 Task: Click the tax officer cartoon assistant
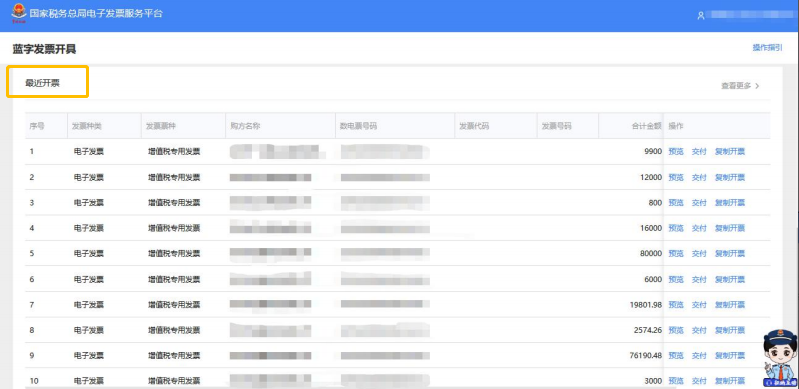coord(779,357)
